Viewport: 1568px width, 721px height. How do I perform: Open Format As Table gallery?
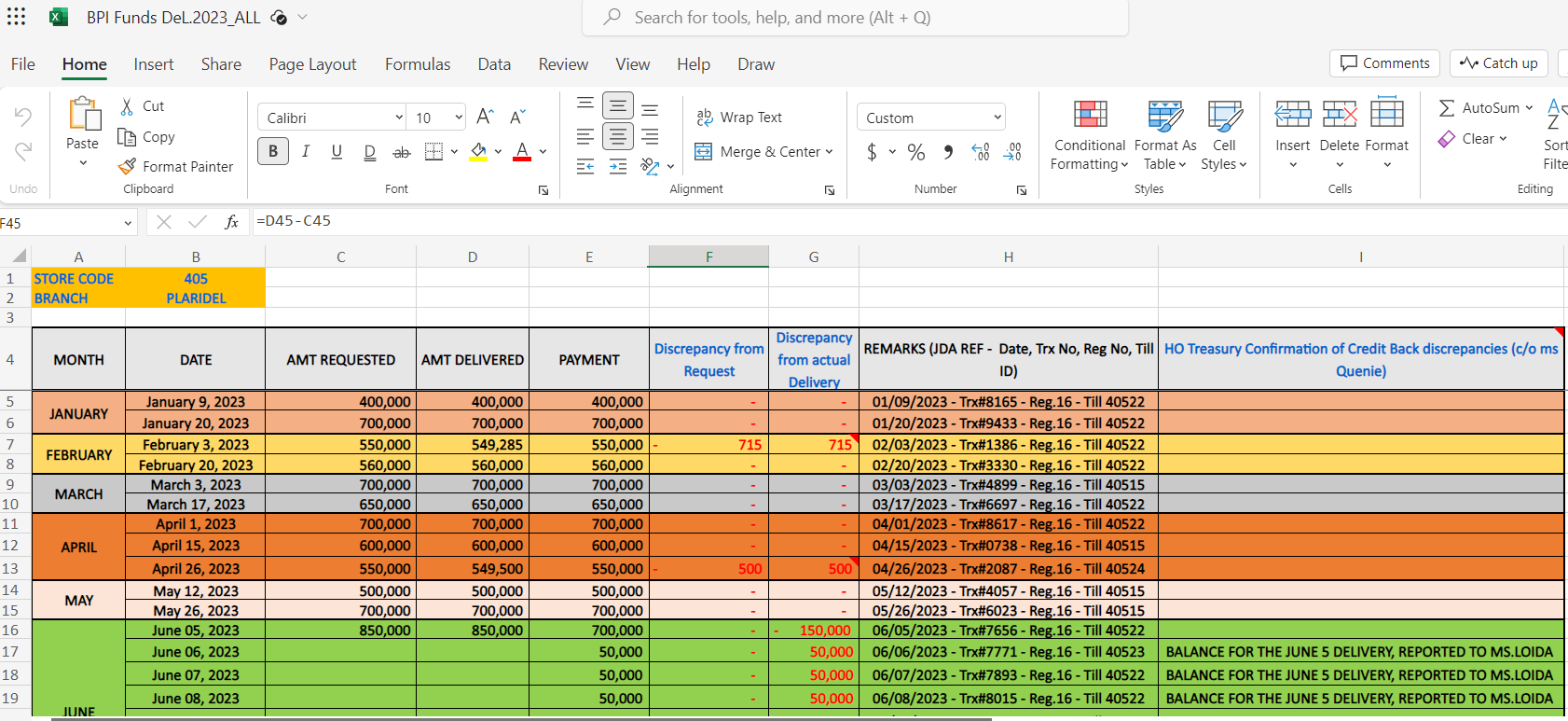[1165, 136]
